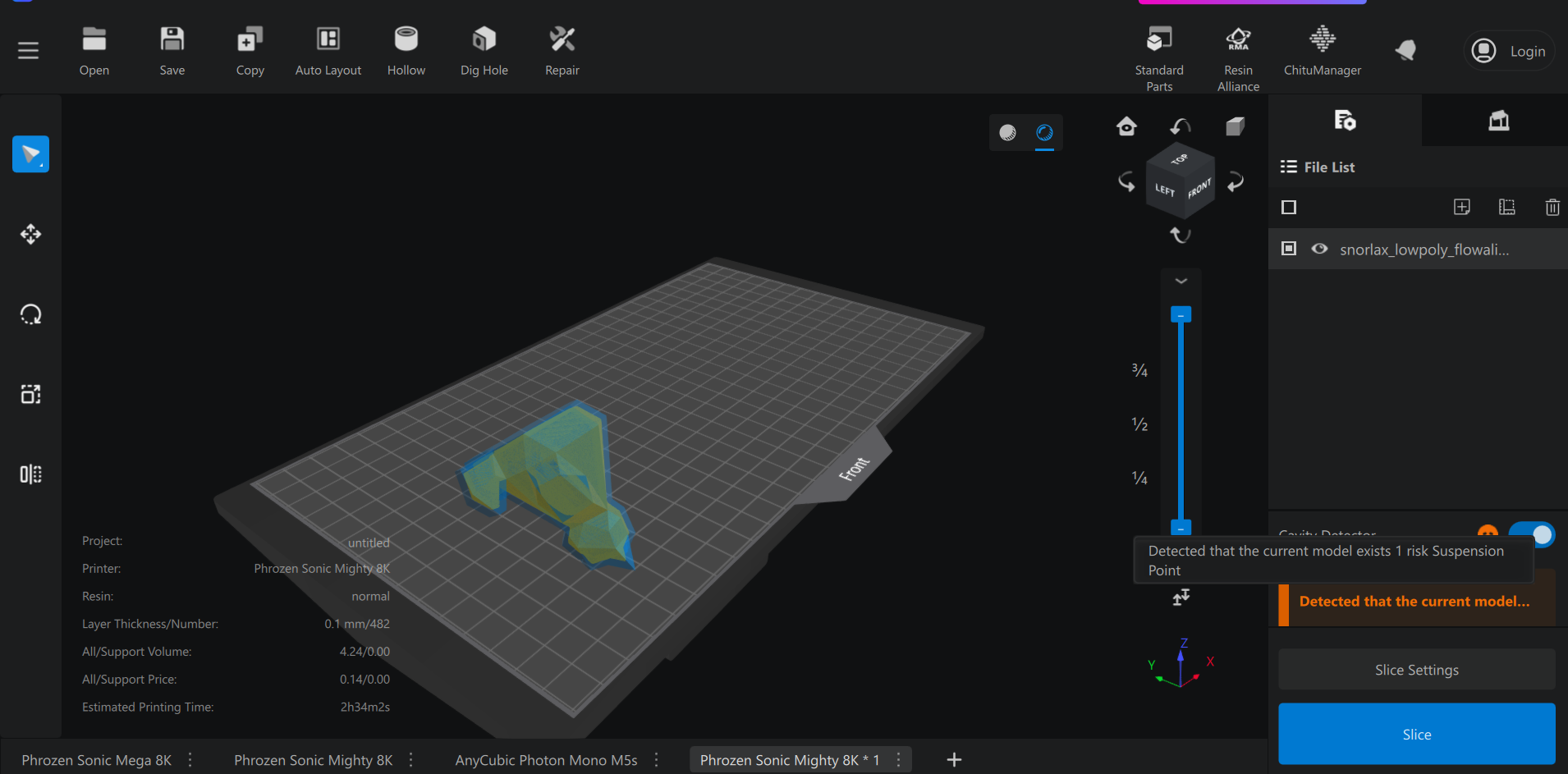Screen dimensions: 1568x774
Task: Open Resin Alliance
Action: click(1238, 58)
